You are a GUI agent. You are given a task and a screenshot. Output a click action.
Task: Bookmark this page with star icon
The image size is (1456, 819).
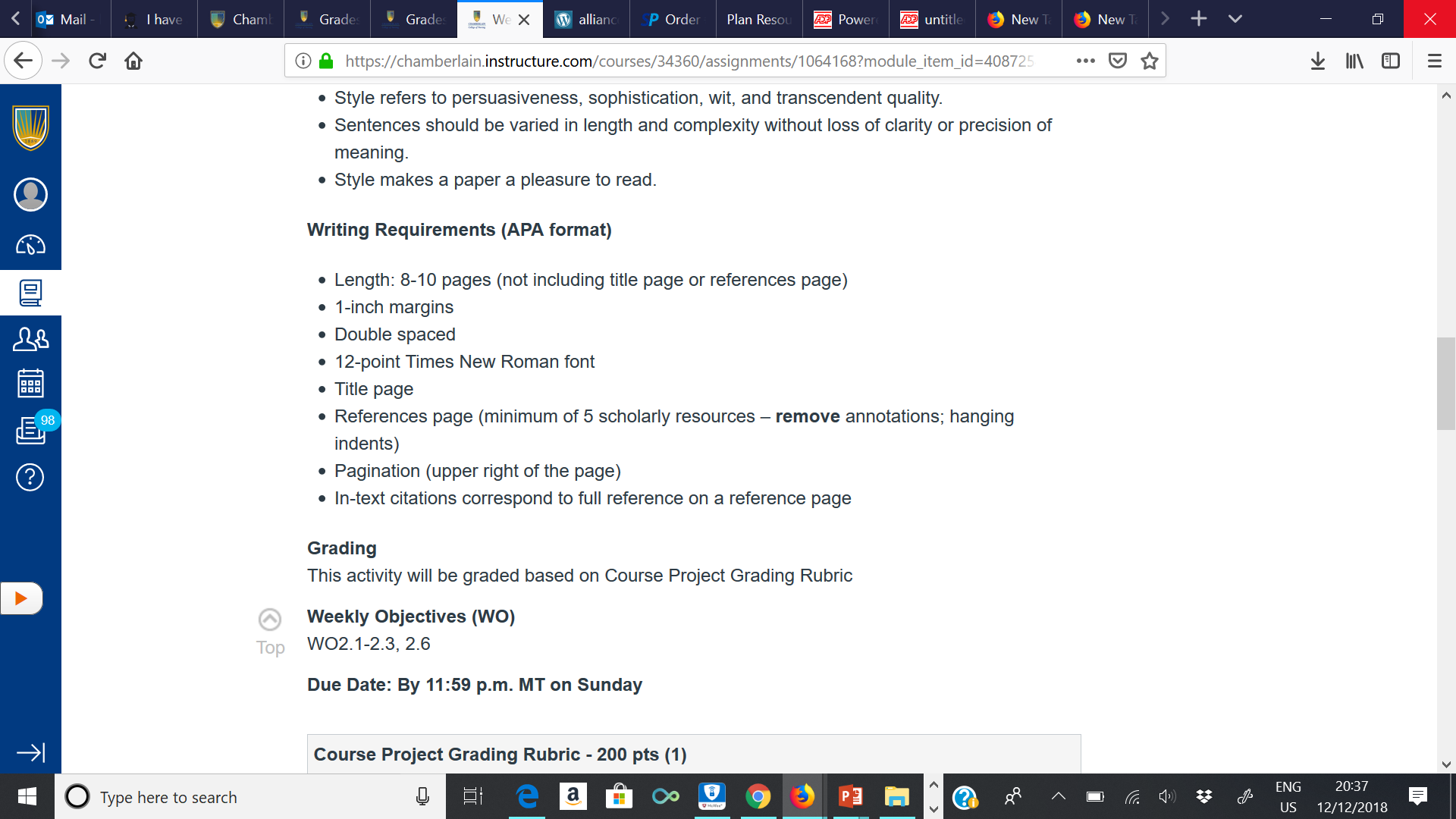pos(1150,61)
